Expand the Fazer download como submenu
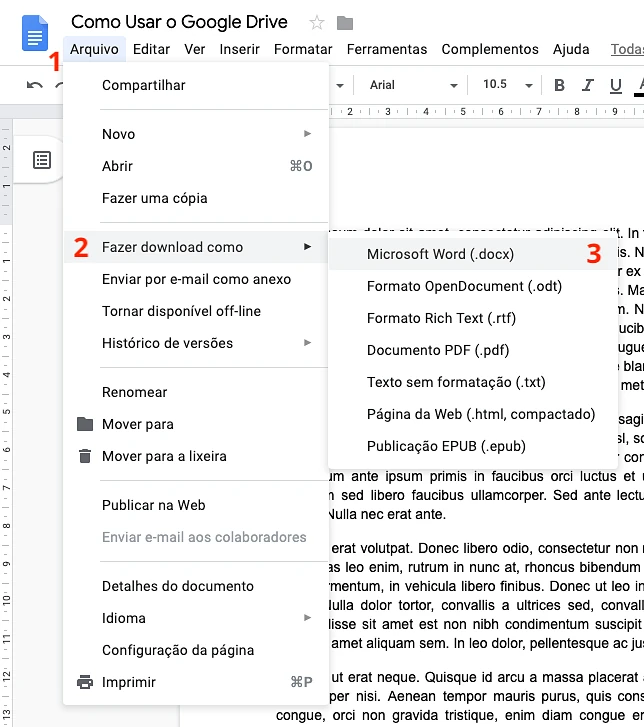This screenshot has height=727, width=644. (307, 247)
